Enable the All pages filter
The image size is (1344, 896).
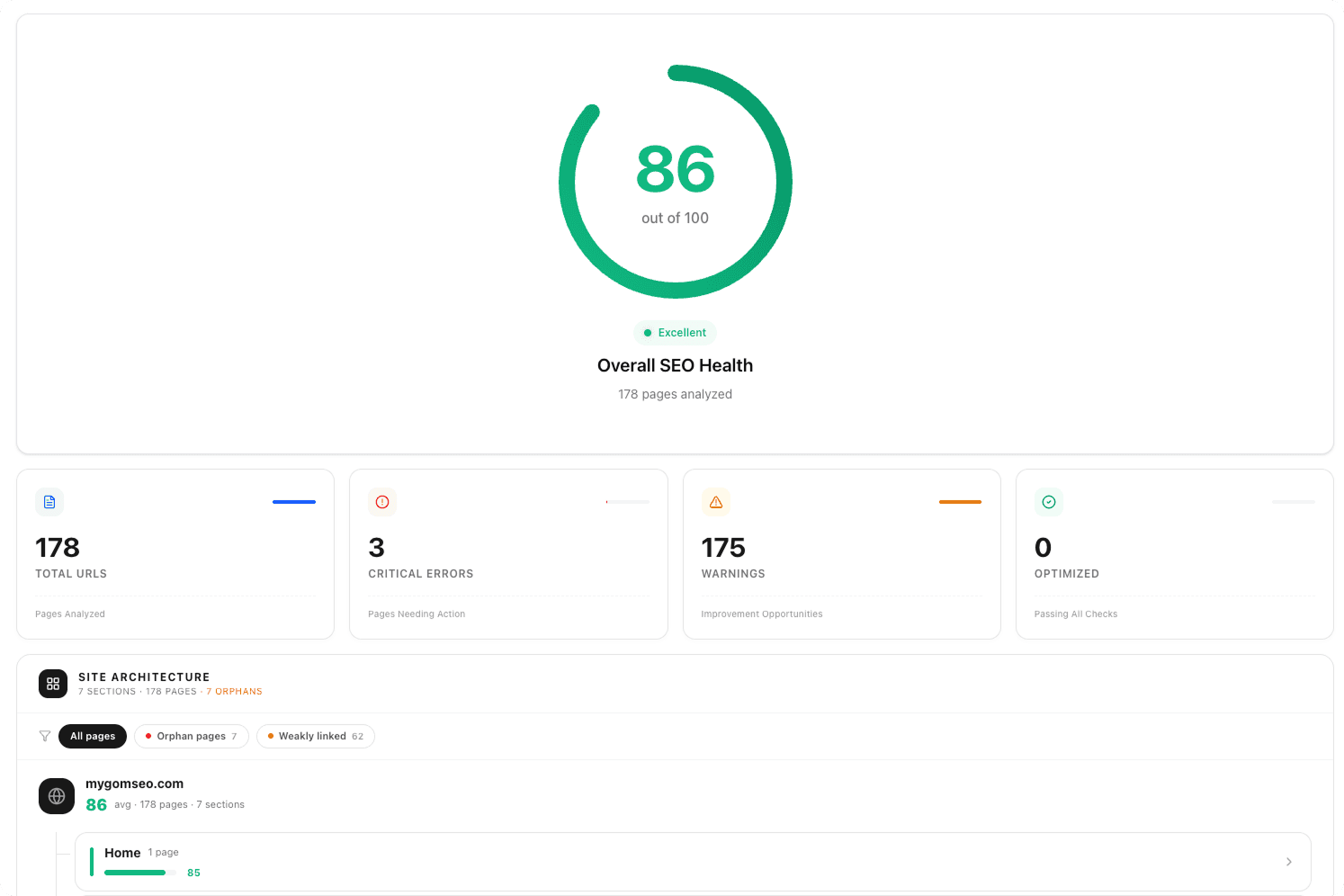92,736
